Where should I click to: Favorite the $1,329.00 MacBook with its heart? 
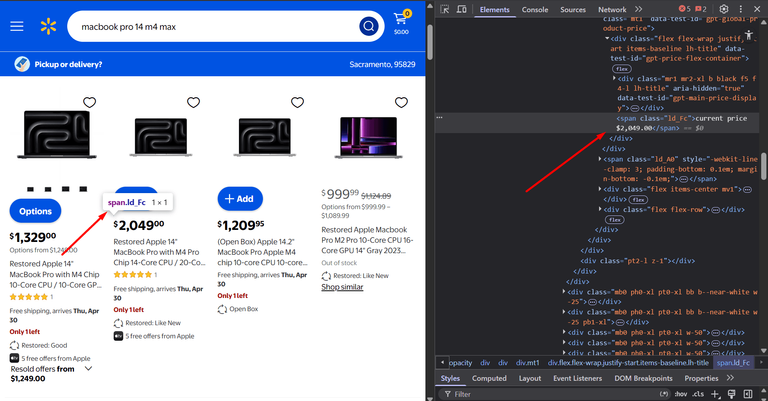click(89, 102)
